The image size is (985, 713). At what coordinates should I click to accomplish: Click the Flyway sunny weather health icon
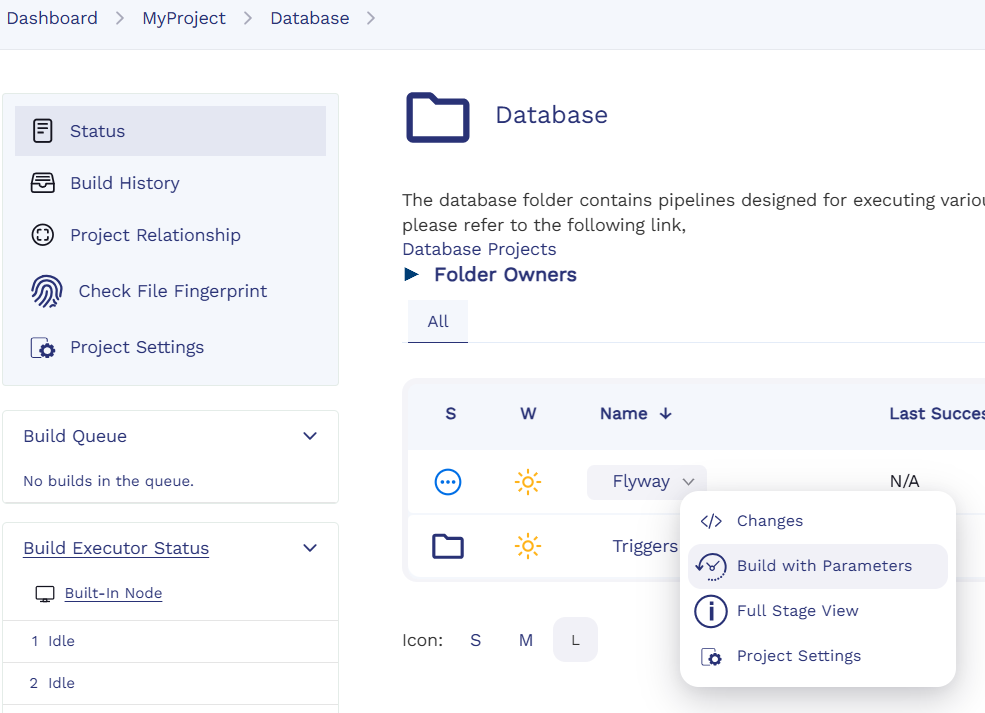528,482
